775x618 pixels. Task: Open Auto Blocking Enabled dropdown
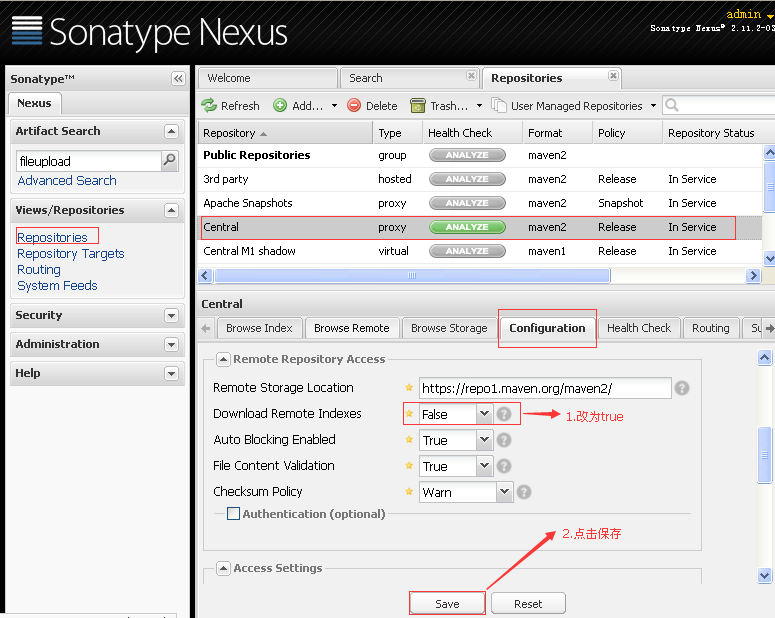(x=484, y=440)
